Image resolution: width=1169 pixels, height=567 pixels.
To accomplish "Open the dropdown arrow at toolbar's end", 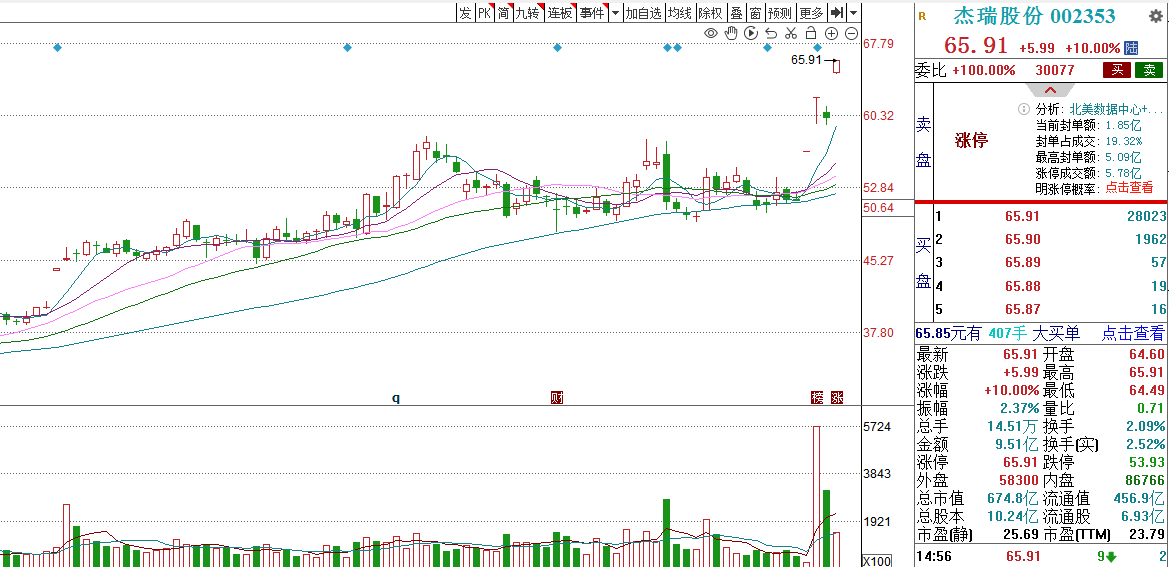I will (854, 13).
